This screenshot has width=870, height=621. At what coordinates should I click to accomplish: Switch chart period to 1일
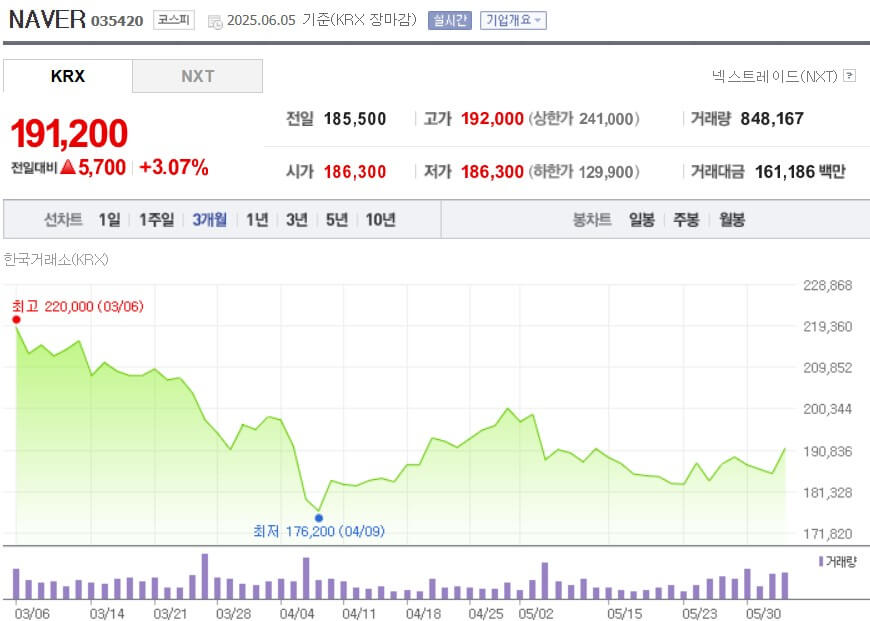[x=109, y=218]
